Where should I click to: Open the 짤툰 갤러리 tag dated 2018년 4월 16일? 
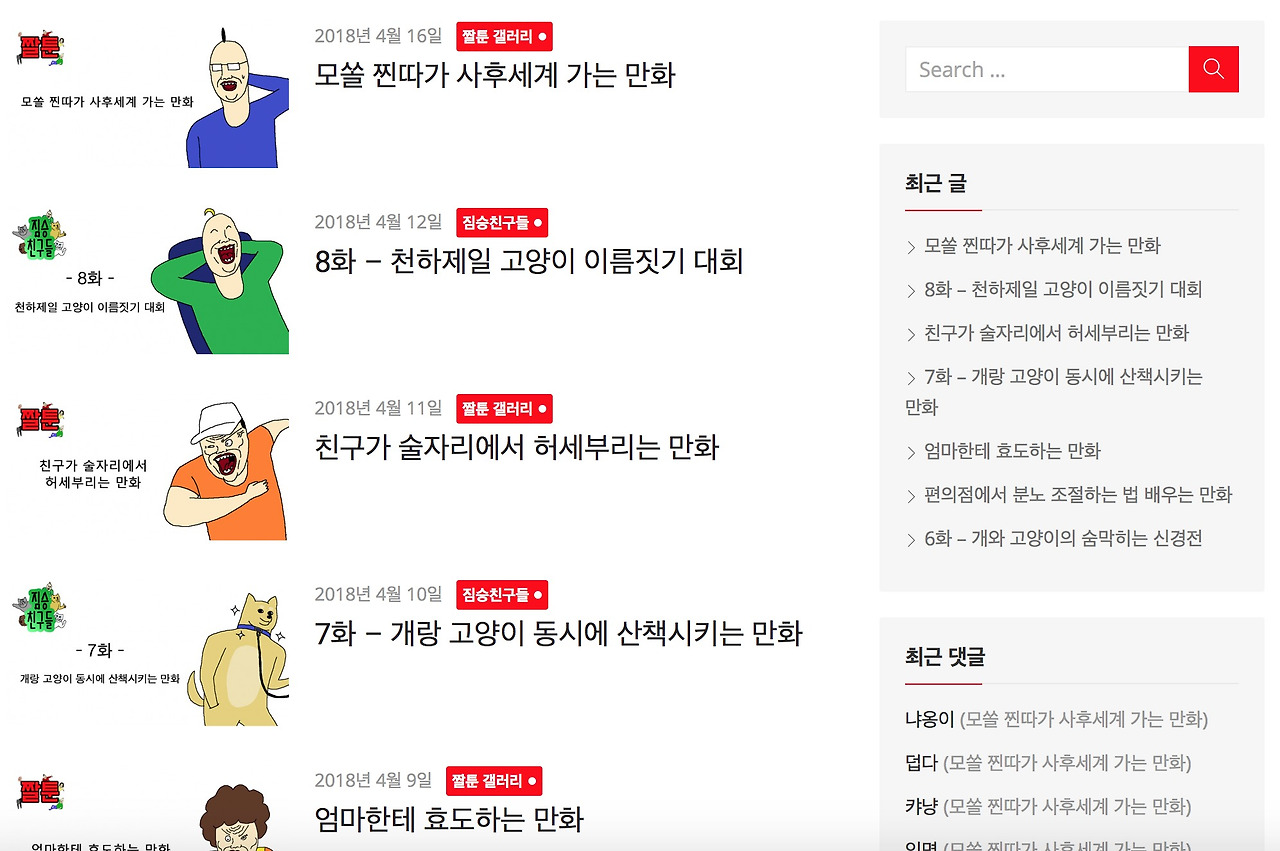[504, 37]
